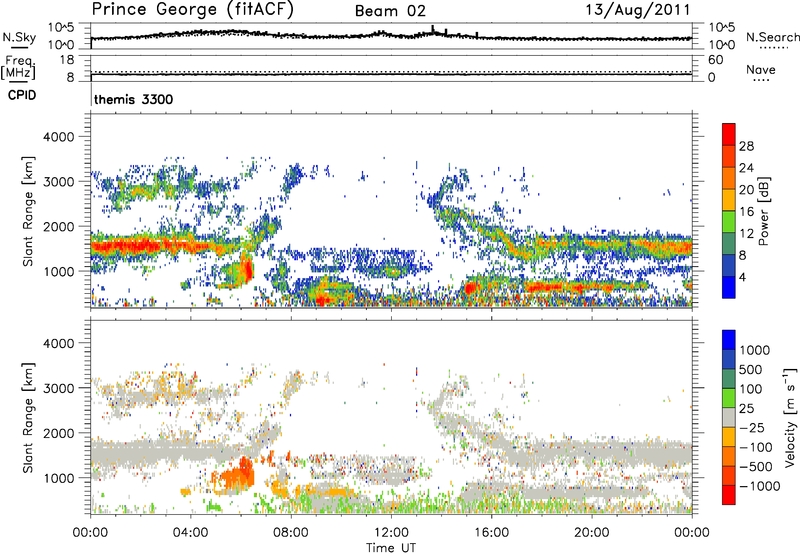Click the "12:00" time axis tick label
This screenshot has height=554, width=800.
tap(391, 533)
